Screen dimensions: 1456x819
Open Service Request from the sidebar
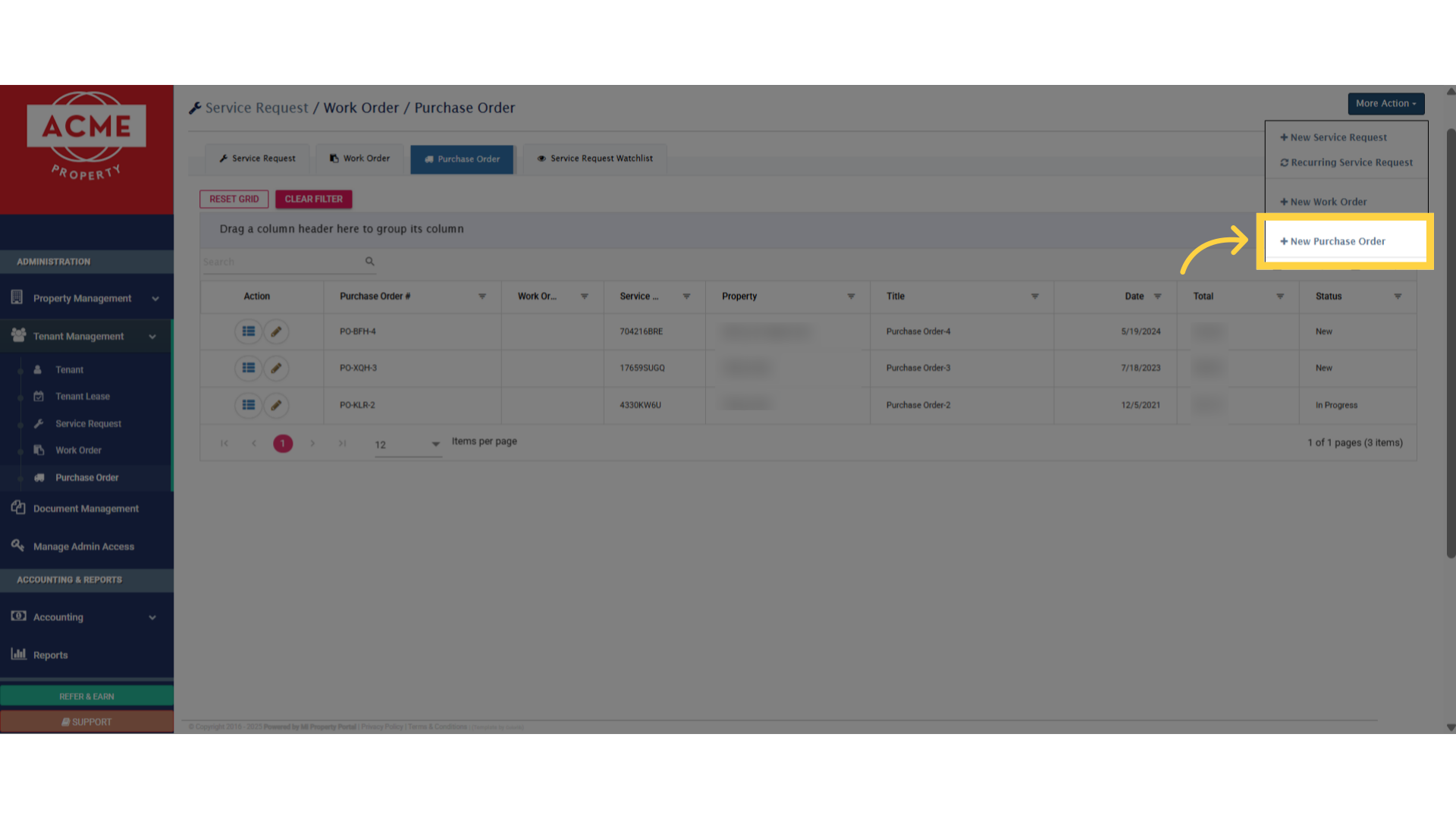click(x=89, y=423)
